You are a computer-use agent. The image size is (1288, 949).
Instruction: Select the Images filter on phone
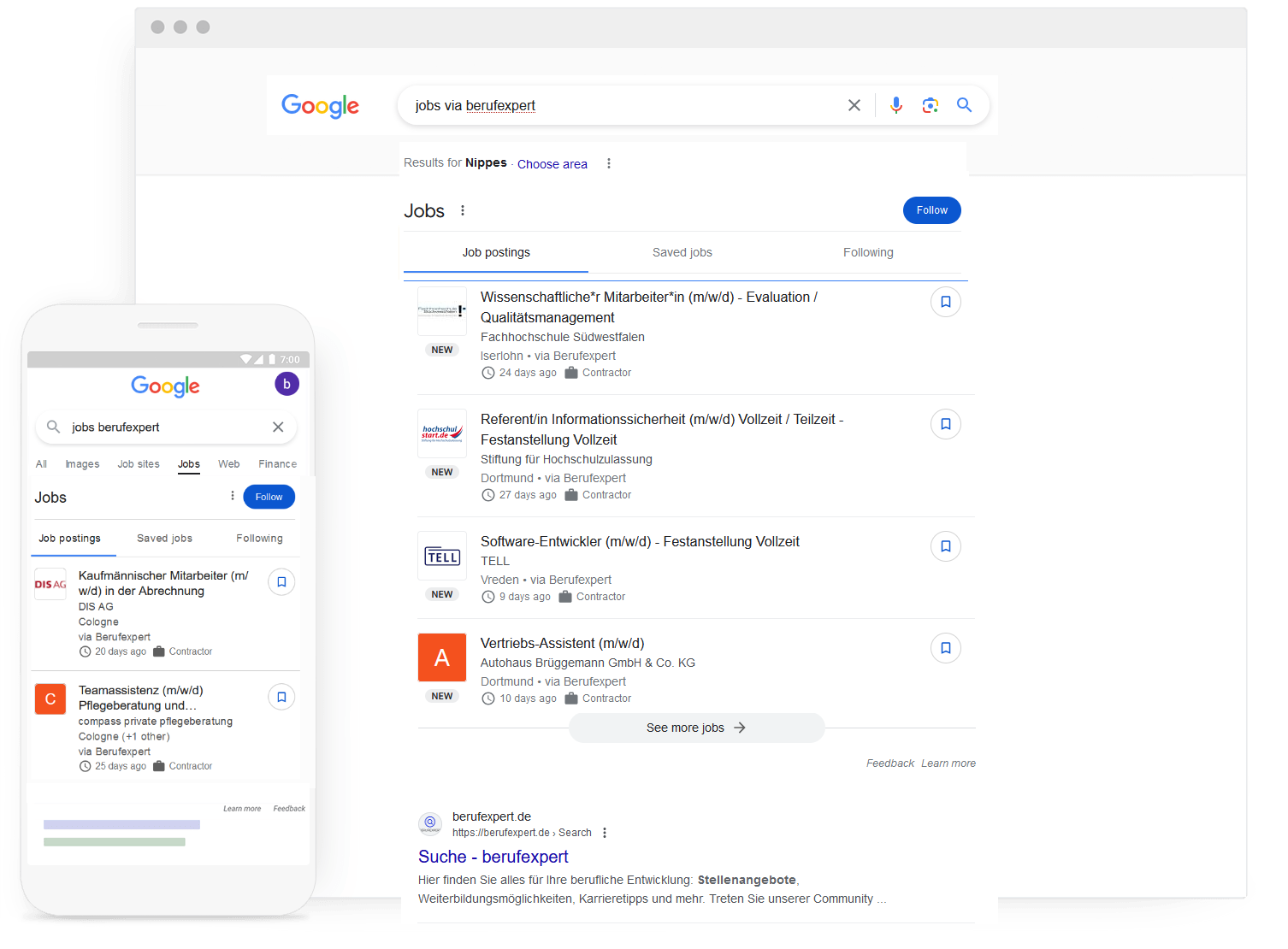(82, 464)
